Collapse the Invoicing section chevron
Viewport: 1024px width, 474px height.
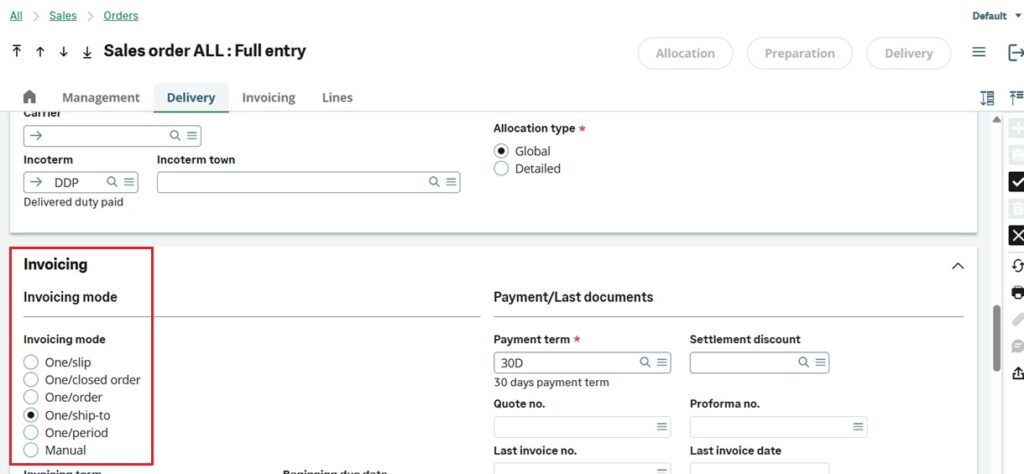point(957,266)
